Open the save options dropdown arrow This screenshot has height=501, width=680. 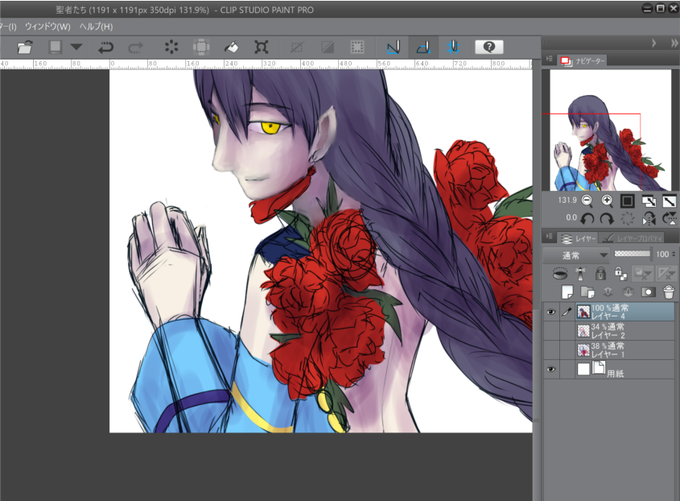76,47
